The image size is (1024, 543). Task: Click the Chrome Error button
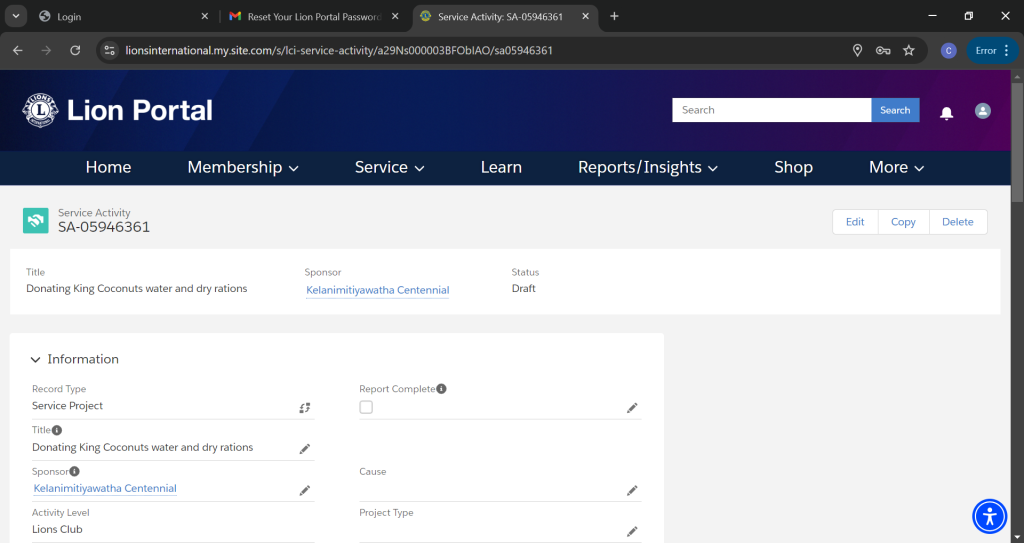click(x=992, y=50)
